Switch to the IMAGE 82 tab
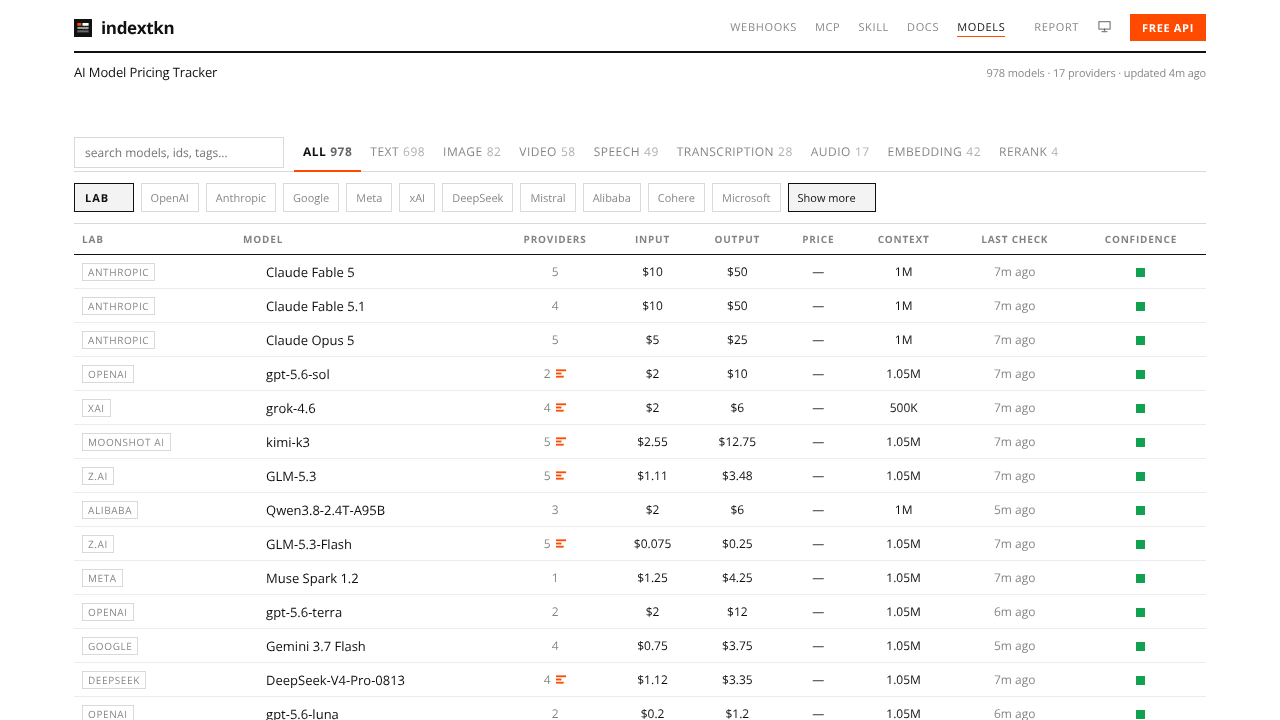 tap(472, 152)
